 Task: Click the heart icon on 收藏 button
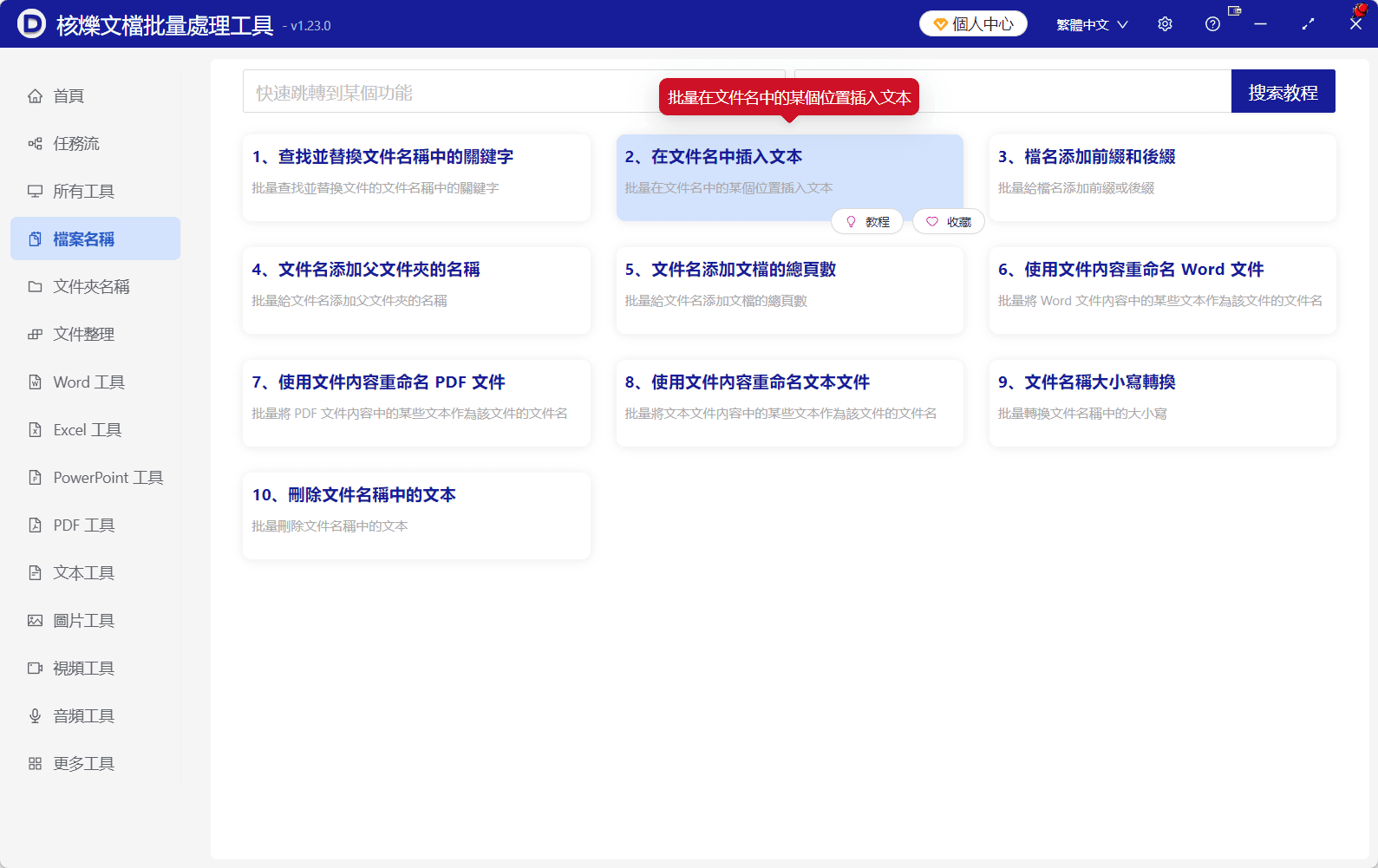pyautogui.click(x=932, y=222)
